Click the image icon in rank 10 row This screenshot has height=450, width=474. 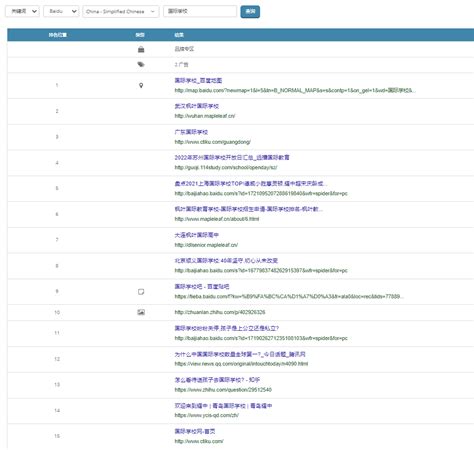click(x=141, y=312)
